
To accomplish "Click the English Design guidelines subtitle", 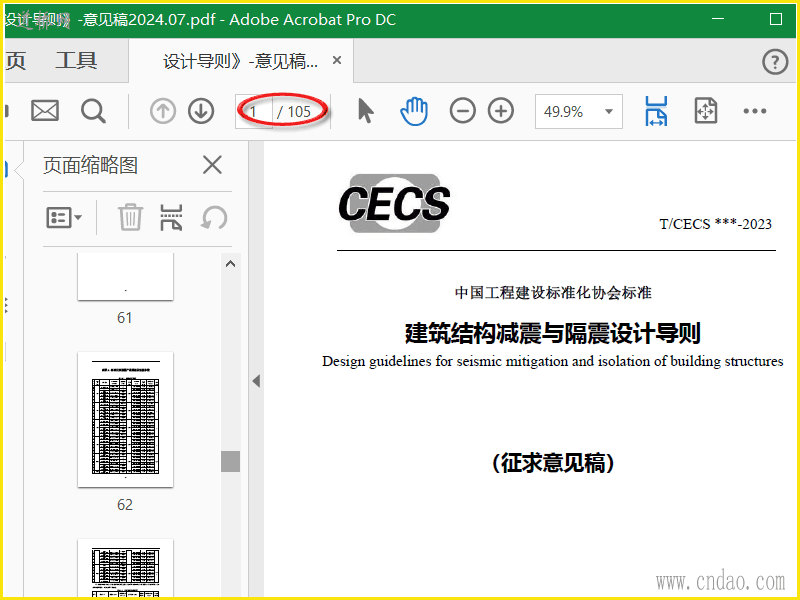I will click(553, 361).
